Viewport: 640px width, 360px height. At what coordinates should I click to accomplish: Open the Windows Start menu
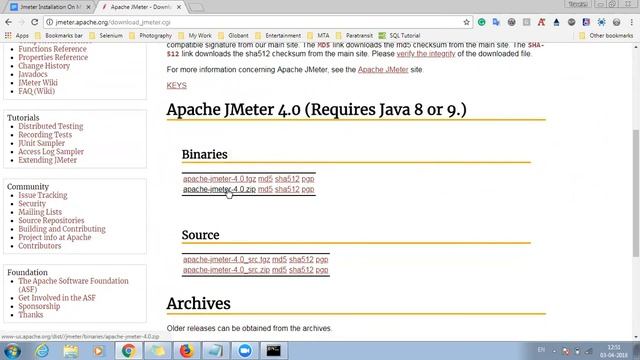coord(12,351)
